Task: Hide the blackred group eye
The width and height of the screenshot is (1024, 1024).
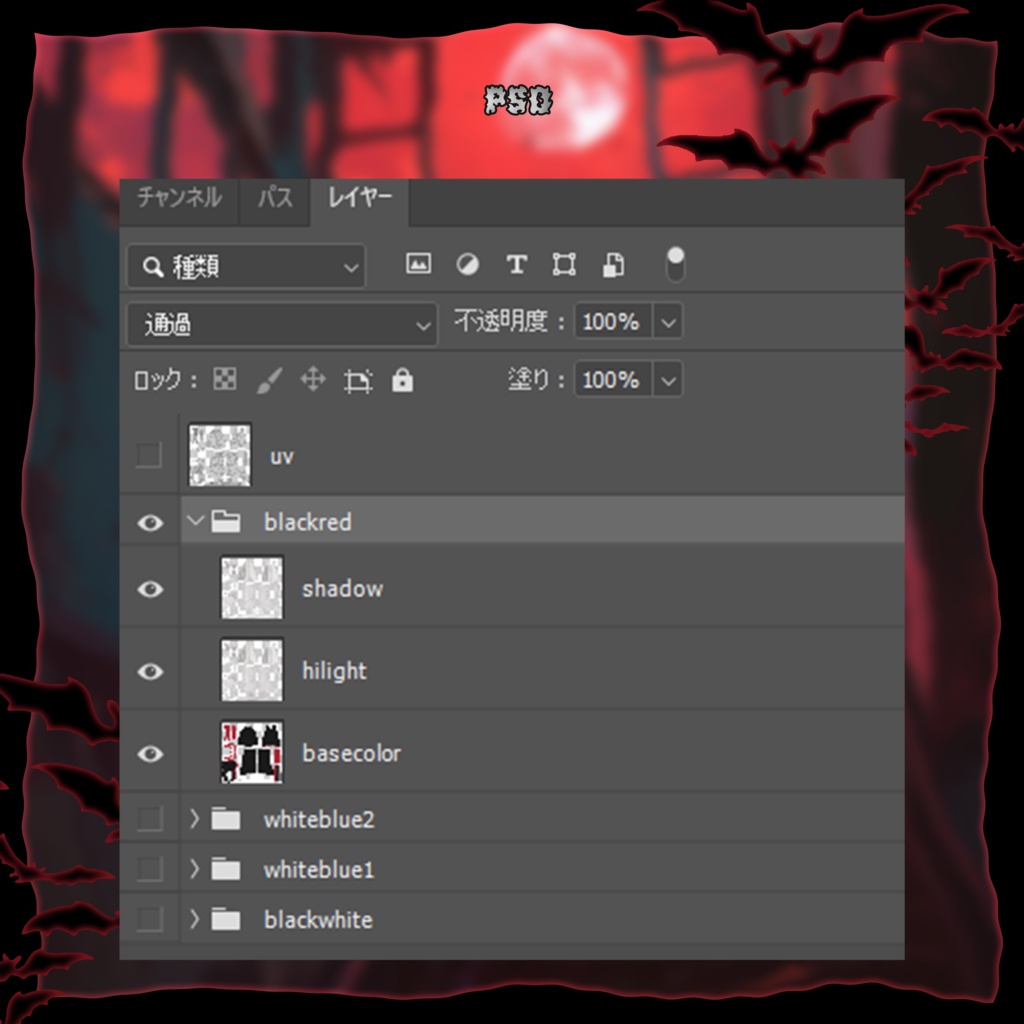Action: point(150,522)
